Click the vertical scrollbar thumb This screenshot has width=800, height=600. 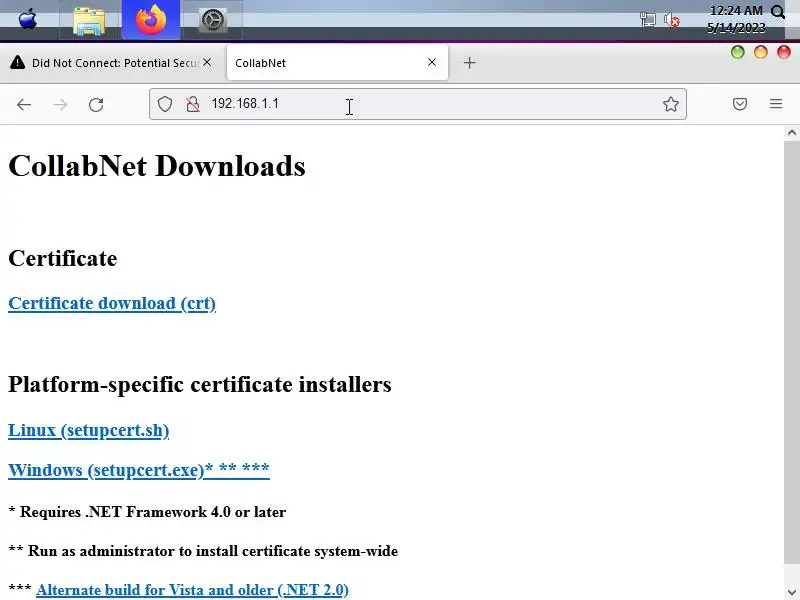792,352
